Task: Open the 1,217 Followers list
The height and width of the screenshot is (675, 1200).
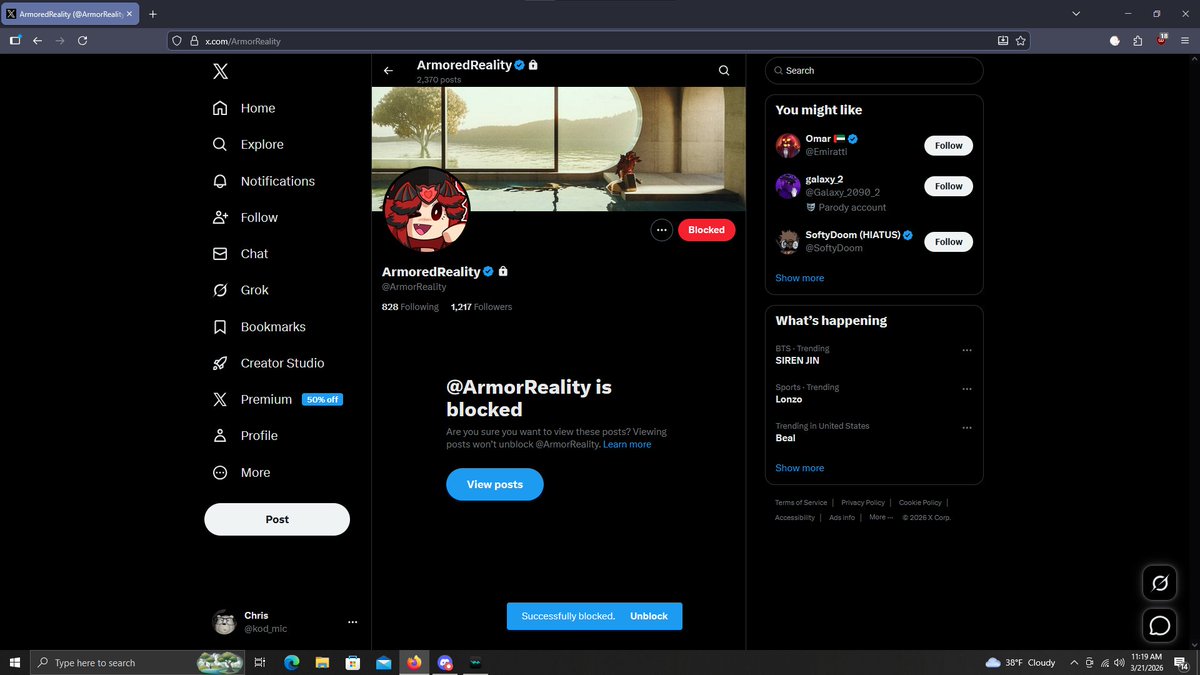Action: pyautogui.click(x=481, y=307)
